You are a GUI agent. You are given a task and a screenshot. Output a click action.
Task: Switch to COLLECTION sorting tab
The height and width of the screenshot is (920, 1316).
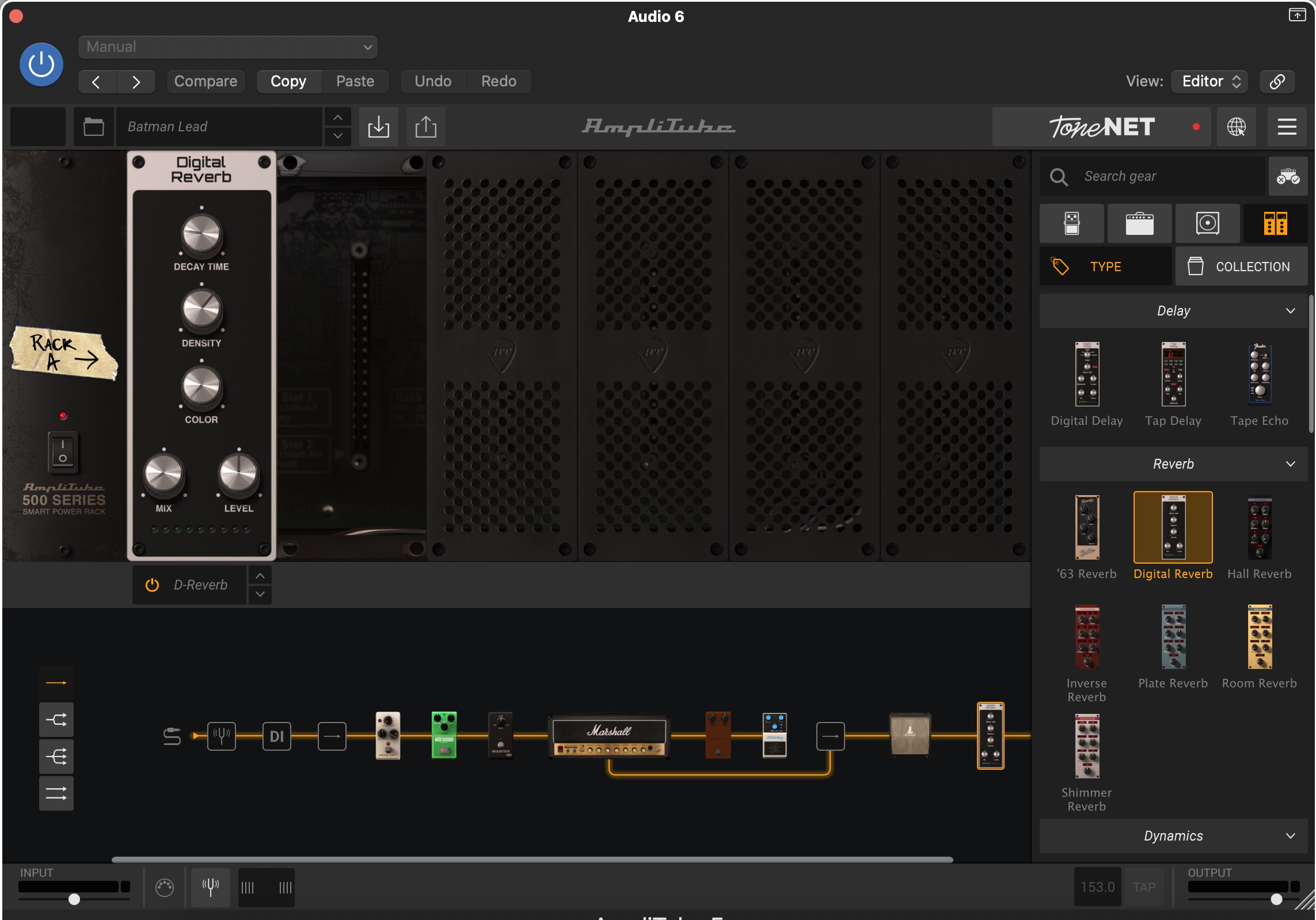[1241, 267]
